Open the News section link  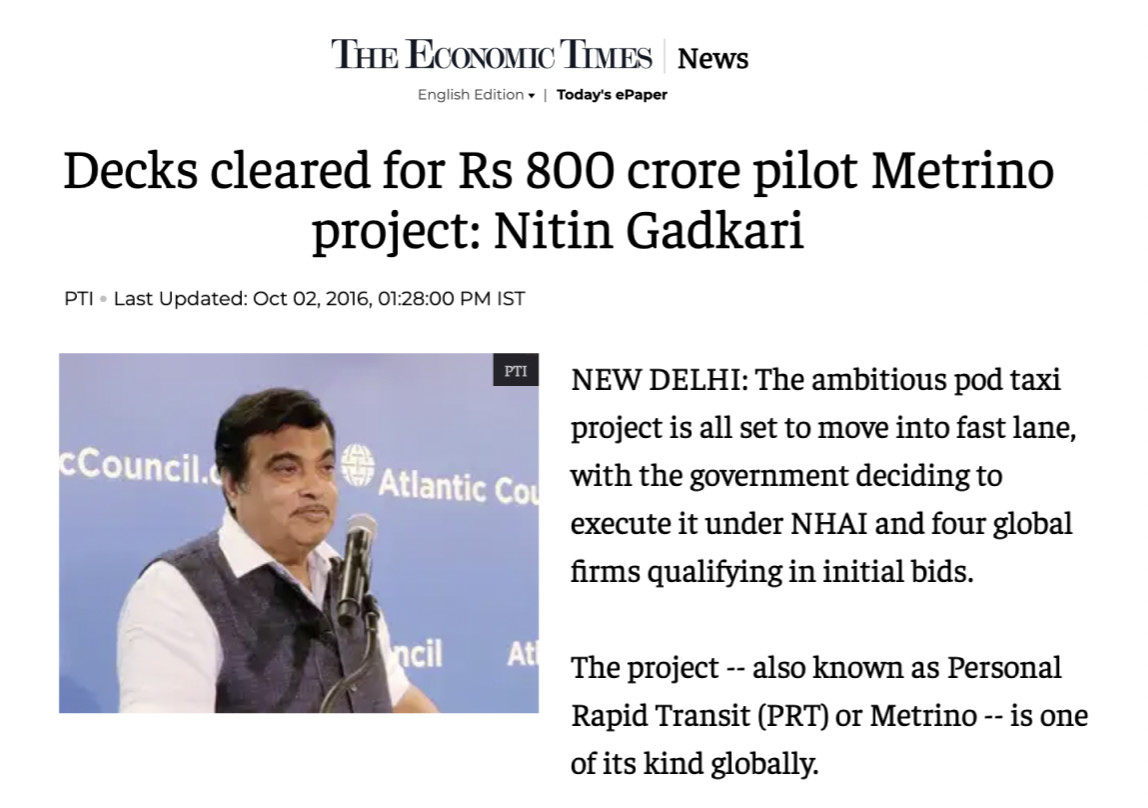click(x=713, y=59)
